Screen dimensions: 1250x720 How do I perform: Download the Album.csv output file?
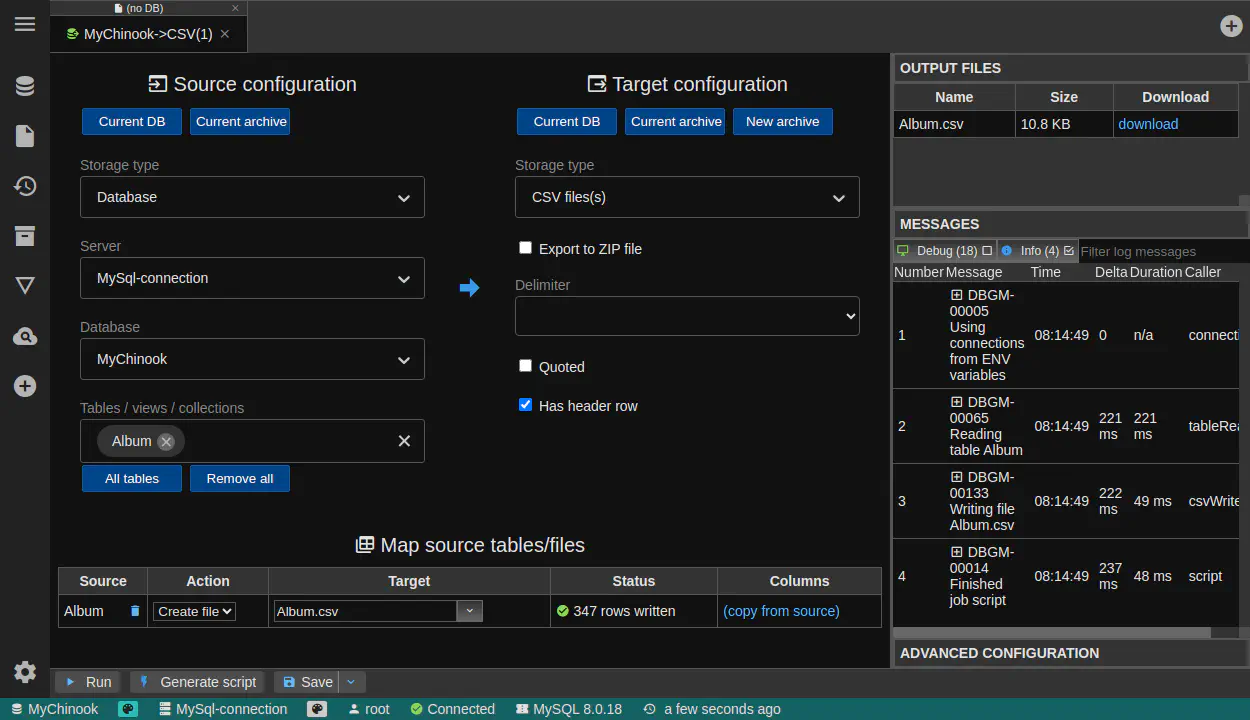1147,124
